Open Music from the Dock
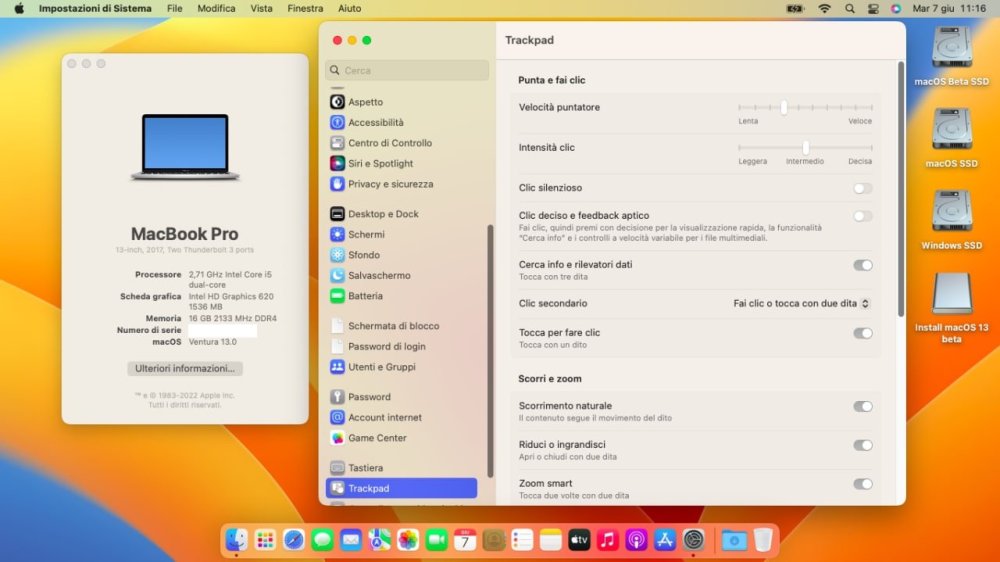This screenshot has width=1000, height=562. [x=608, y=540]
